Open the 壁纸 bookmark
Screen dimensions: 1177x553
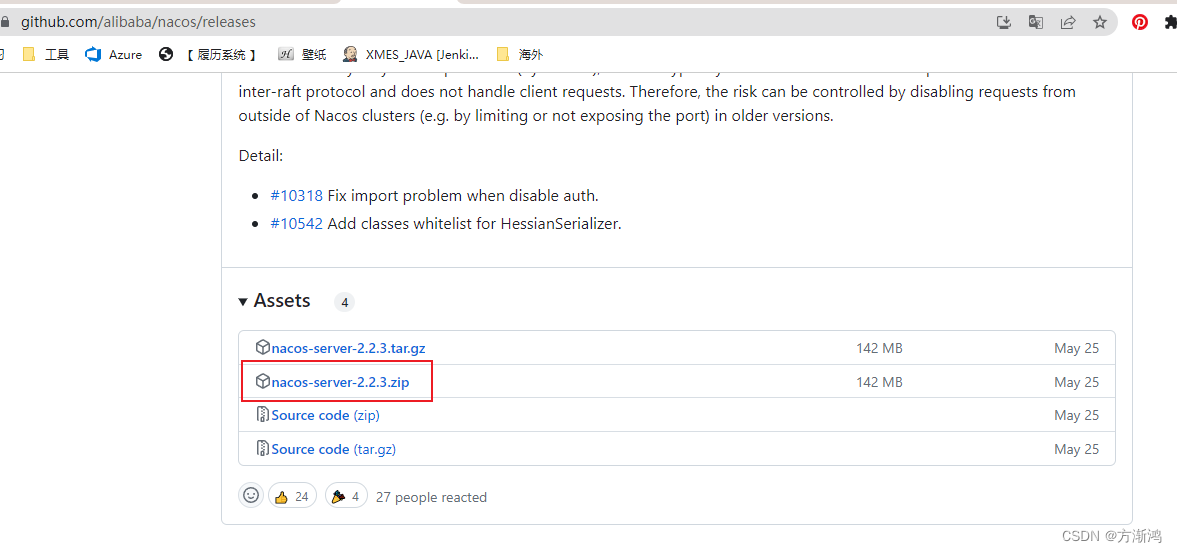(x=303, y=54)
